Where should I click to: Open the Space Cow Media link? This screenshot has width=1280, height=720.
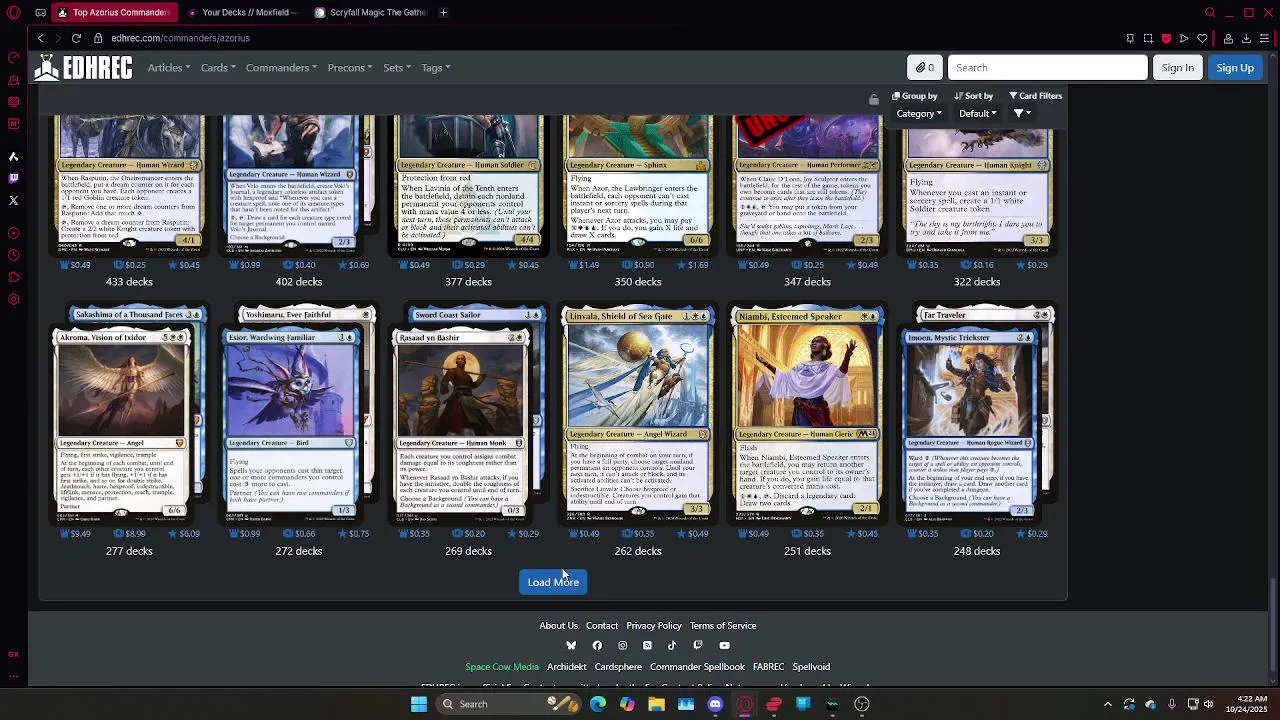[x=502, y=667]
